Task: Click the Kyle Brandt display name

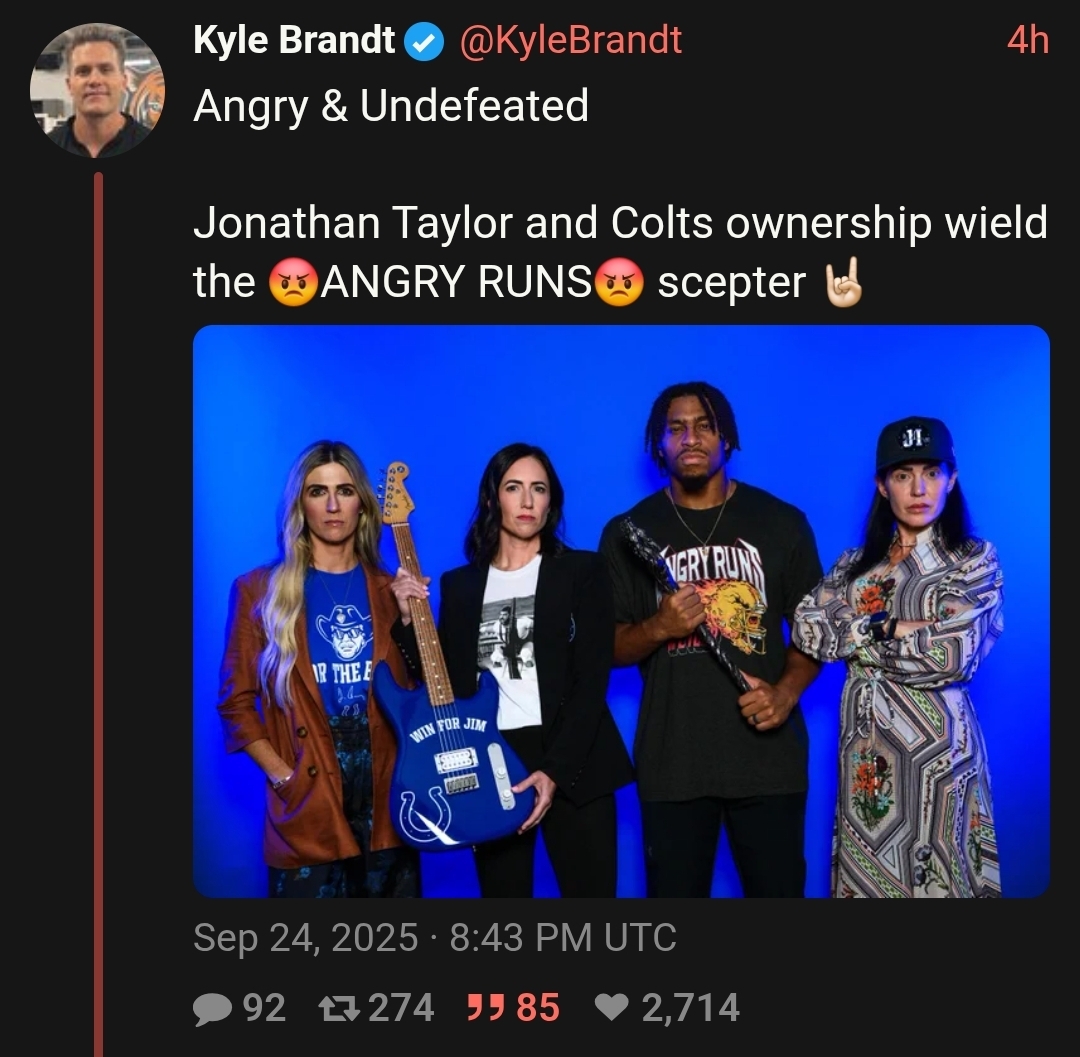Action: 294,40
